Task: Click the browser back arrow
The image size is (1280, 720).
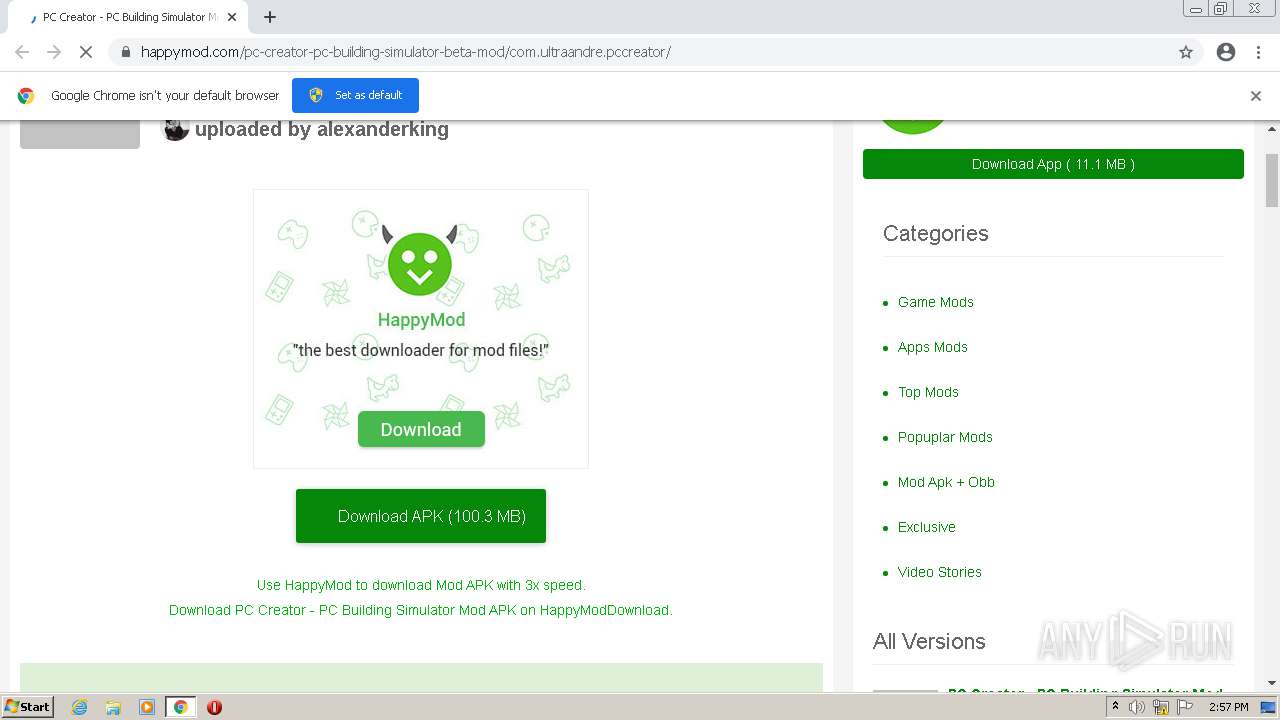Action: pos(22,52)
